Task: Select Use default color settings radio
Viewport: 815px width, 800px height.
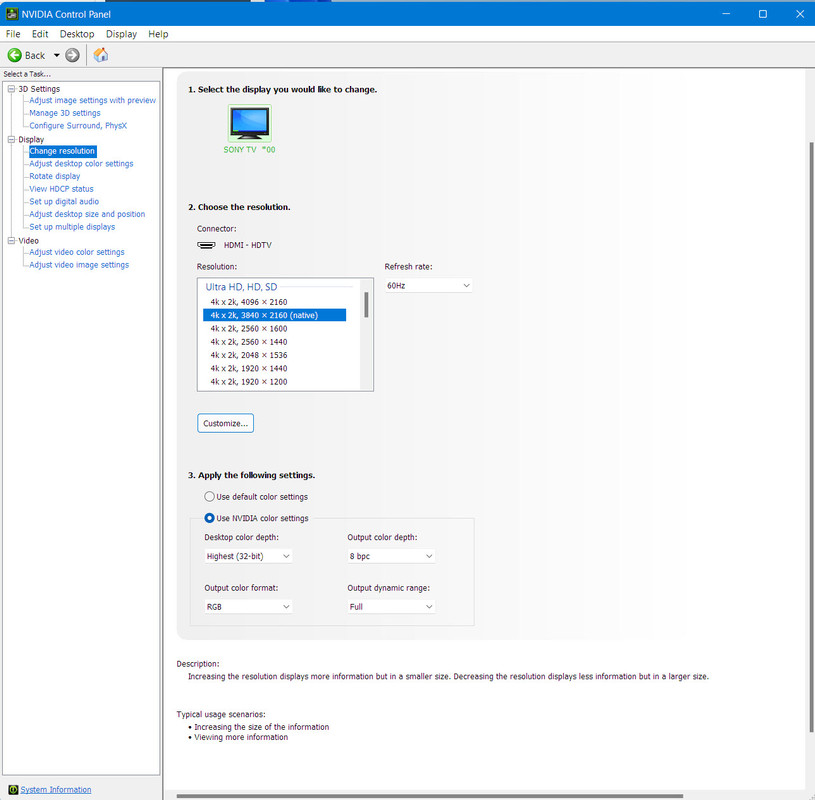Action: pos(209,496)
